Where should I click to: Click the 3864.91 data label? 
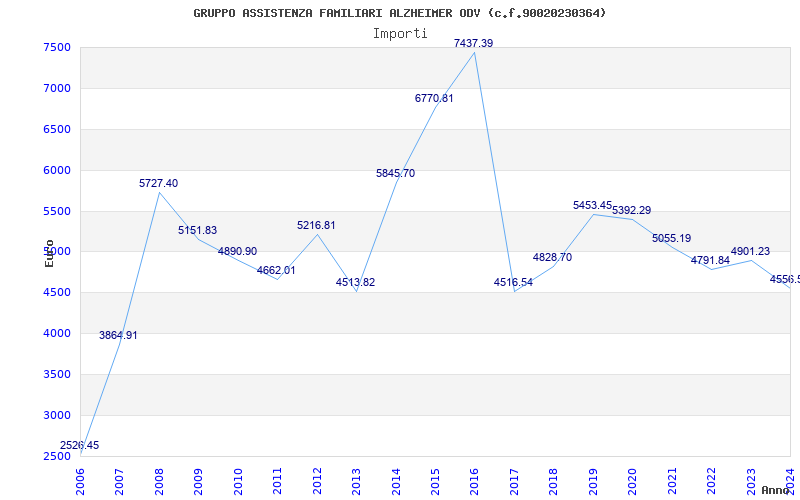118,336
